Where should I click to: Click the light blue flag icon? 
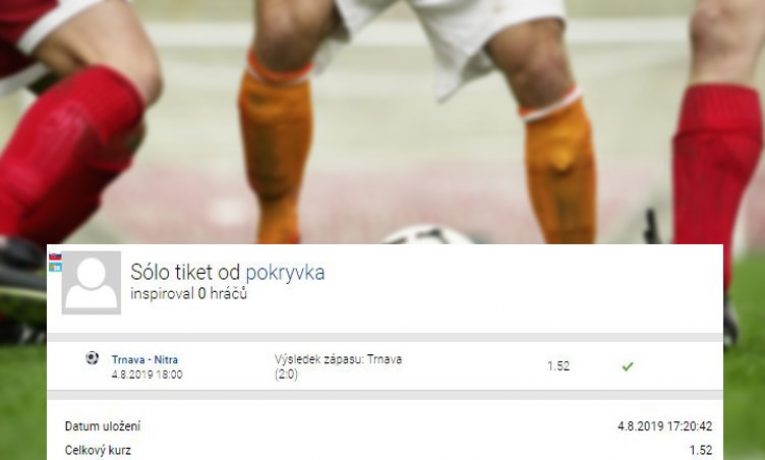(55, 267)
